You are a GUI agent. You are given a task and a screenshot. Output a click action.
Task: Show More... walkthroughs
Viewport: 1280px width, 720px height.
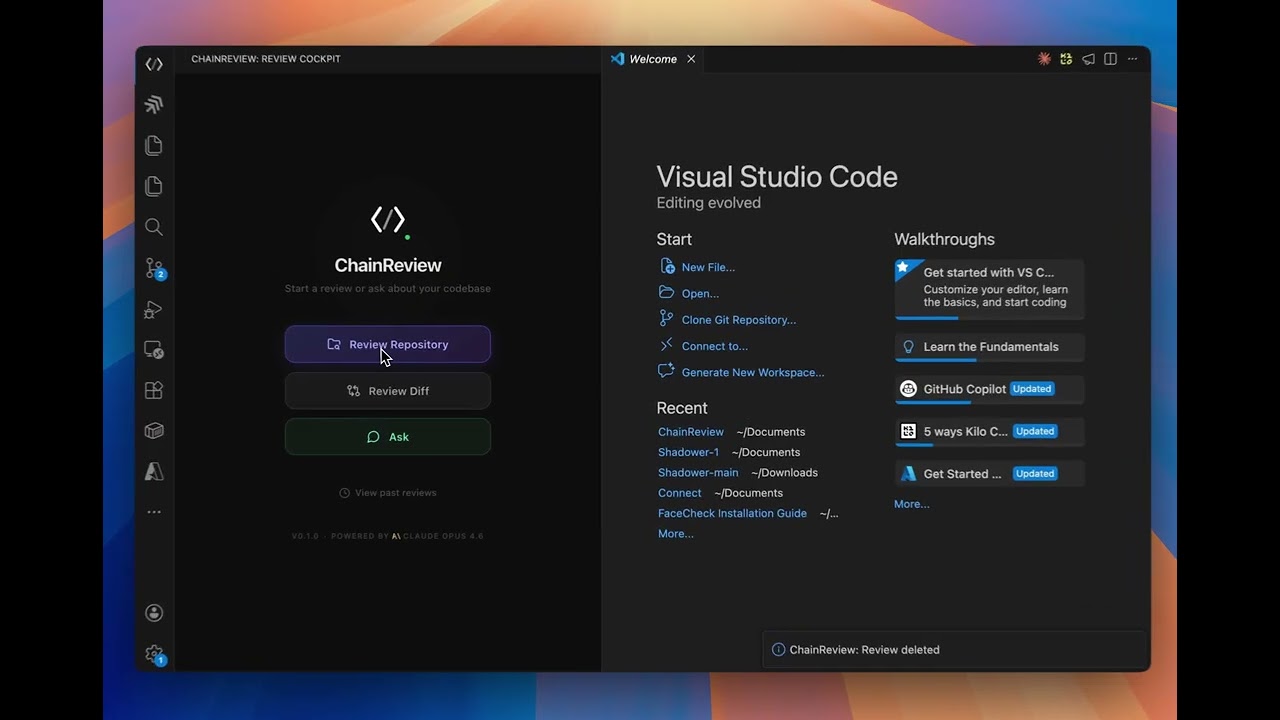click(912, 504)
